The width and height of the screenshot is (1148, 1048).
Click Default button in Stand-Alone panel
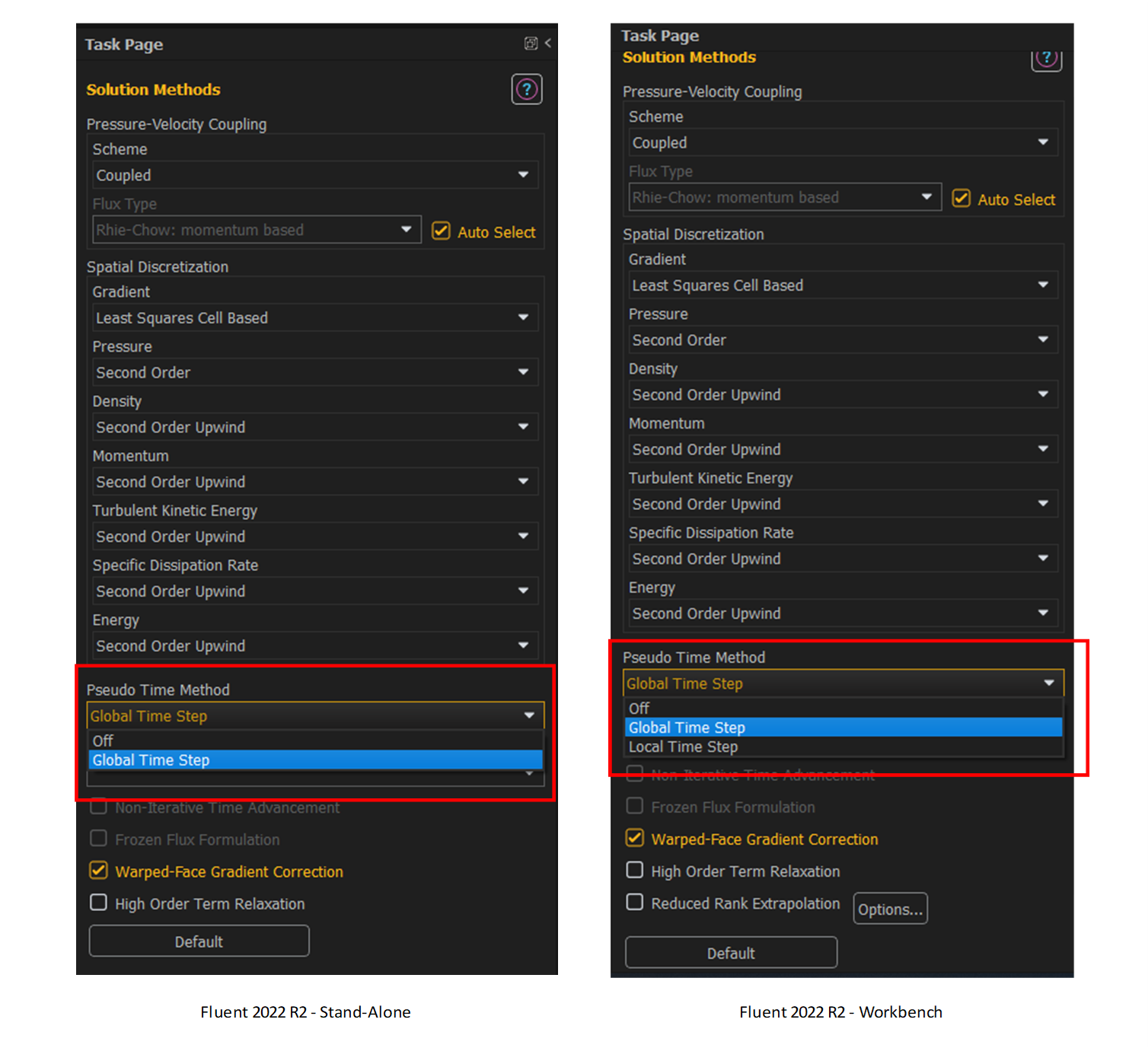[x=199, y=941]
